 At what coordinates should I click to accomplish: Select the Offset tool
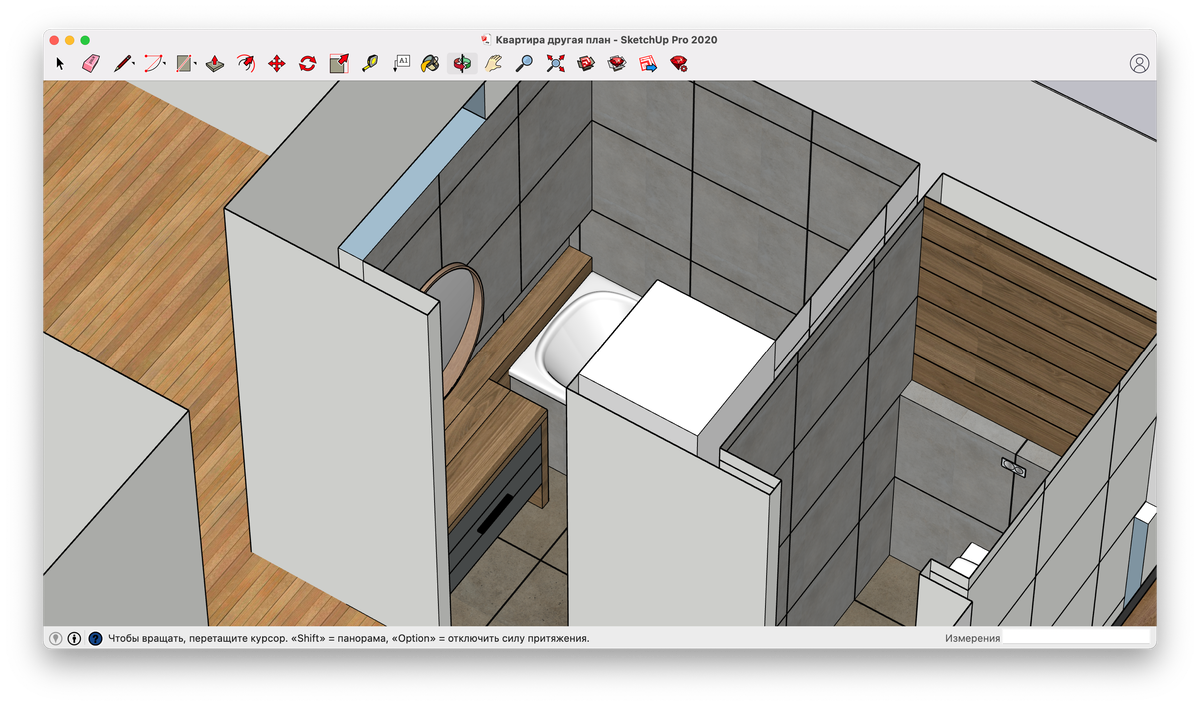(245, 63)
